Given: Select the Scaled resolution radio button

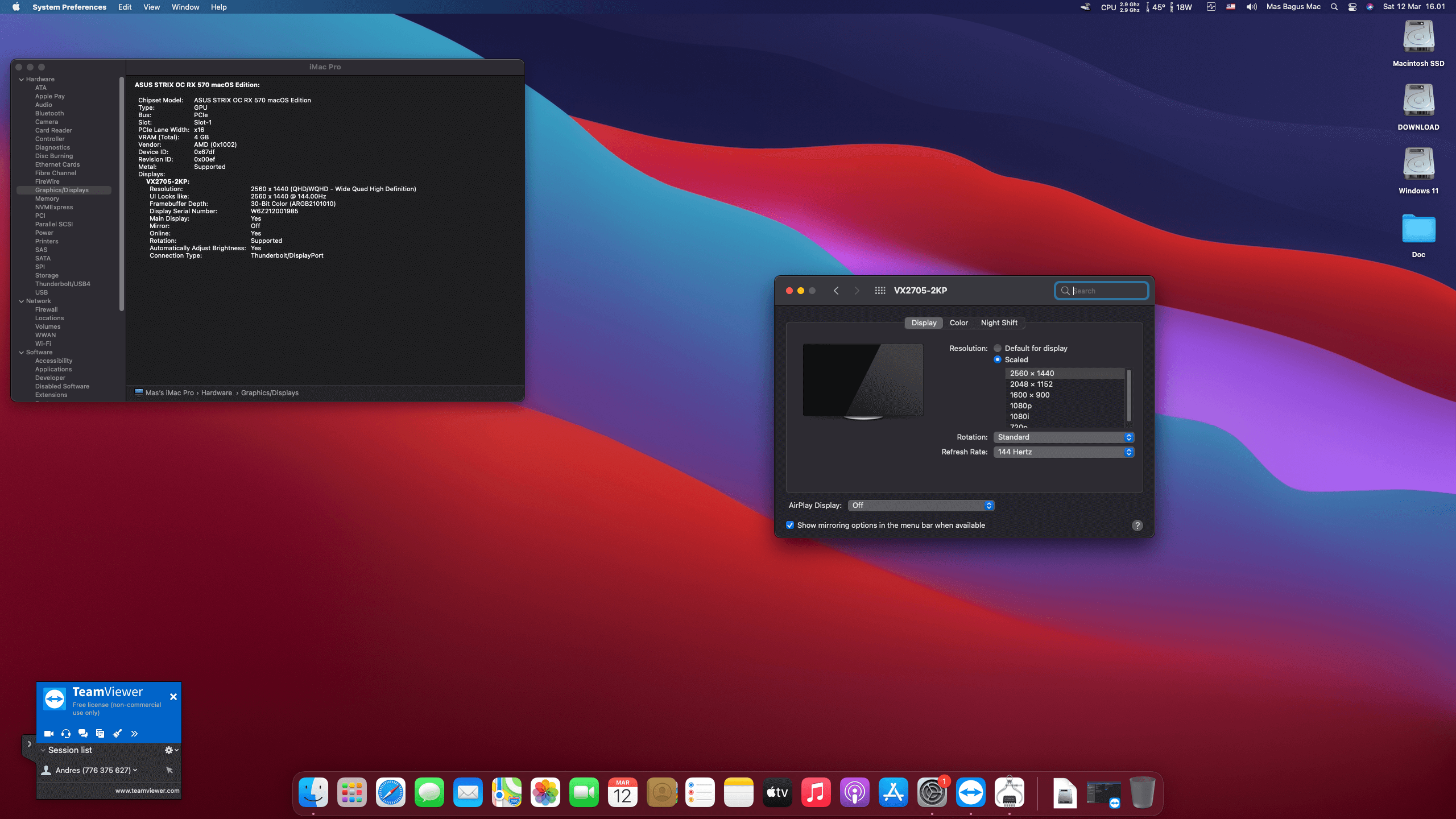Looking at the screenshot, I should 998,359.
